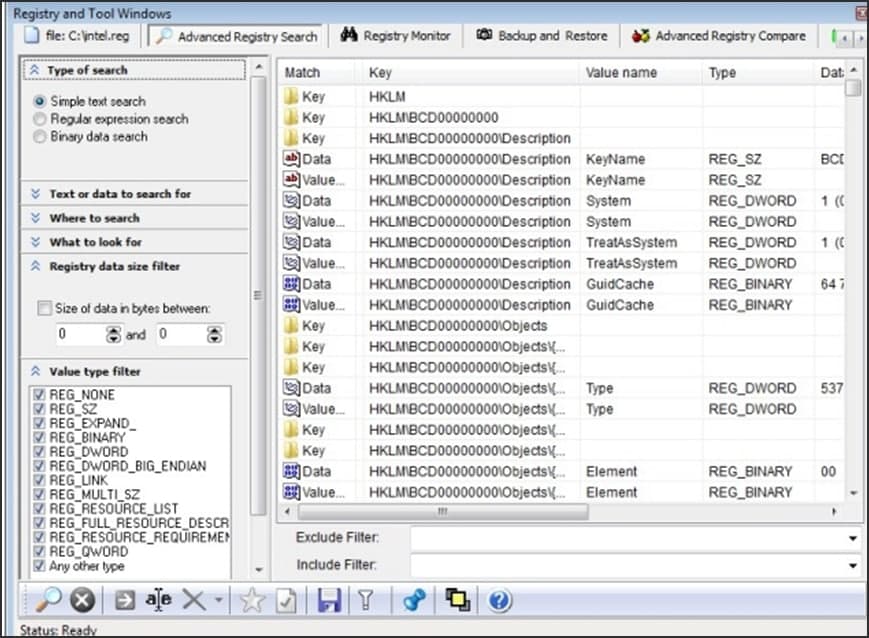This screenshot has width=869, height=638.
Task: Click the magnifying glass search icon in bottom toolbar
Action: (48, 600)
